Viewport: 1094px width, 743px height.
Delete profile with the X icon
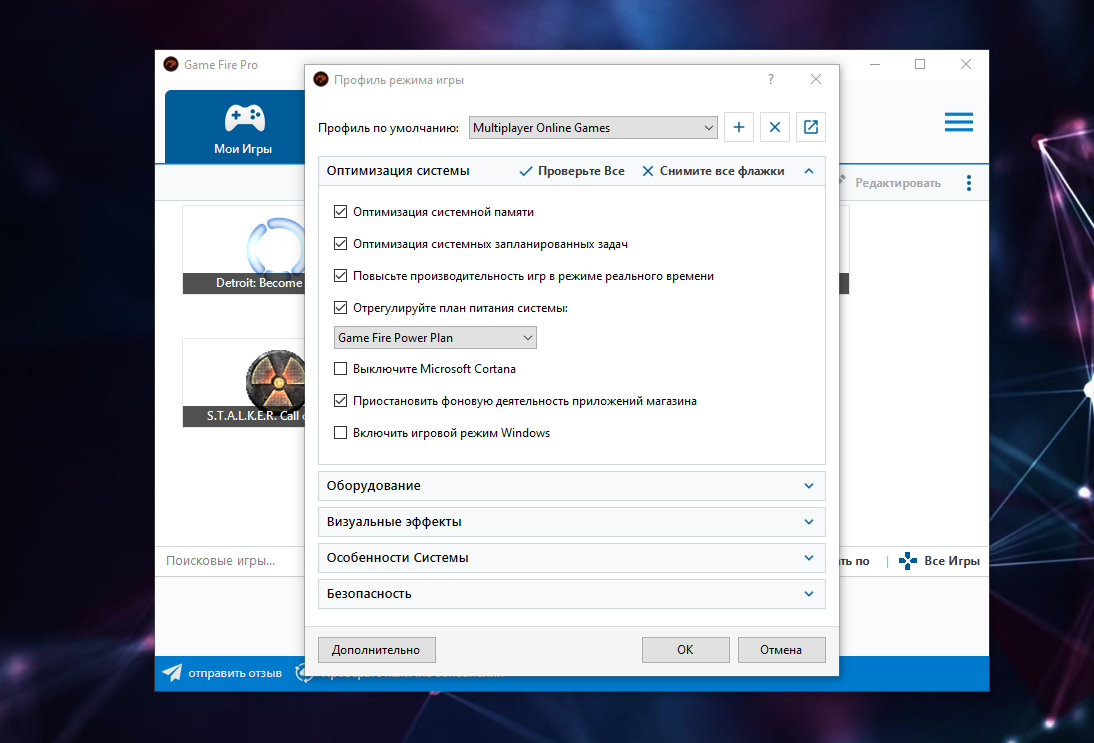(x=774, y=127)
